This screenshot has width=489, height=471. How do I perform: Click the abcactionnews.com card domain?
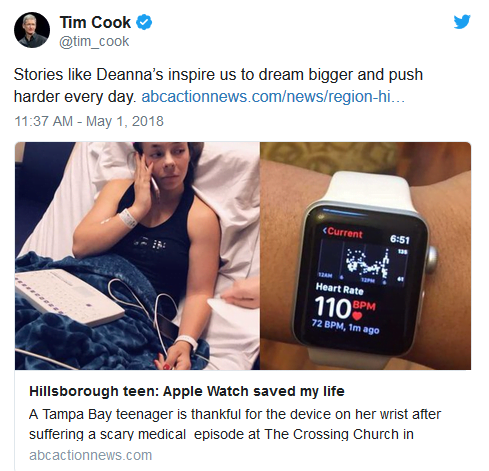pyautogui.click(x=90, y=455)
